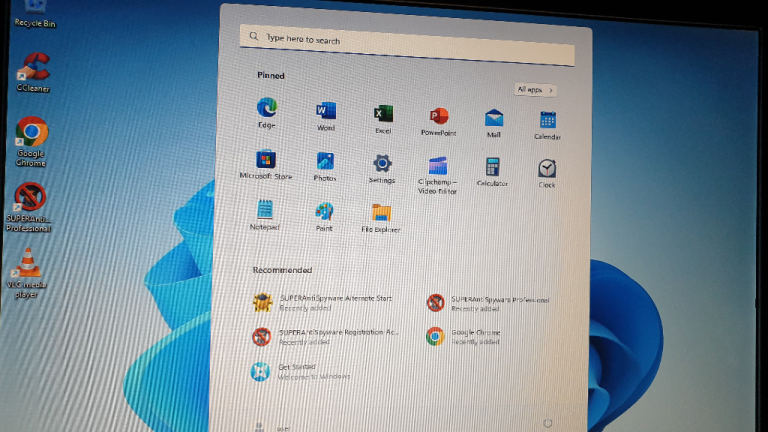Open File Explorer from pinned apps

(x=381, y=213)
